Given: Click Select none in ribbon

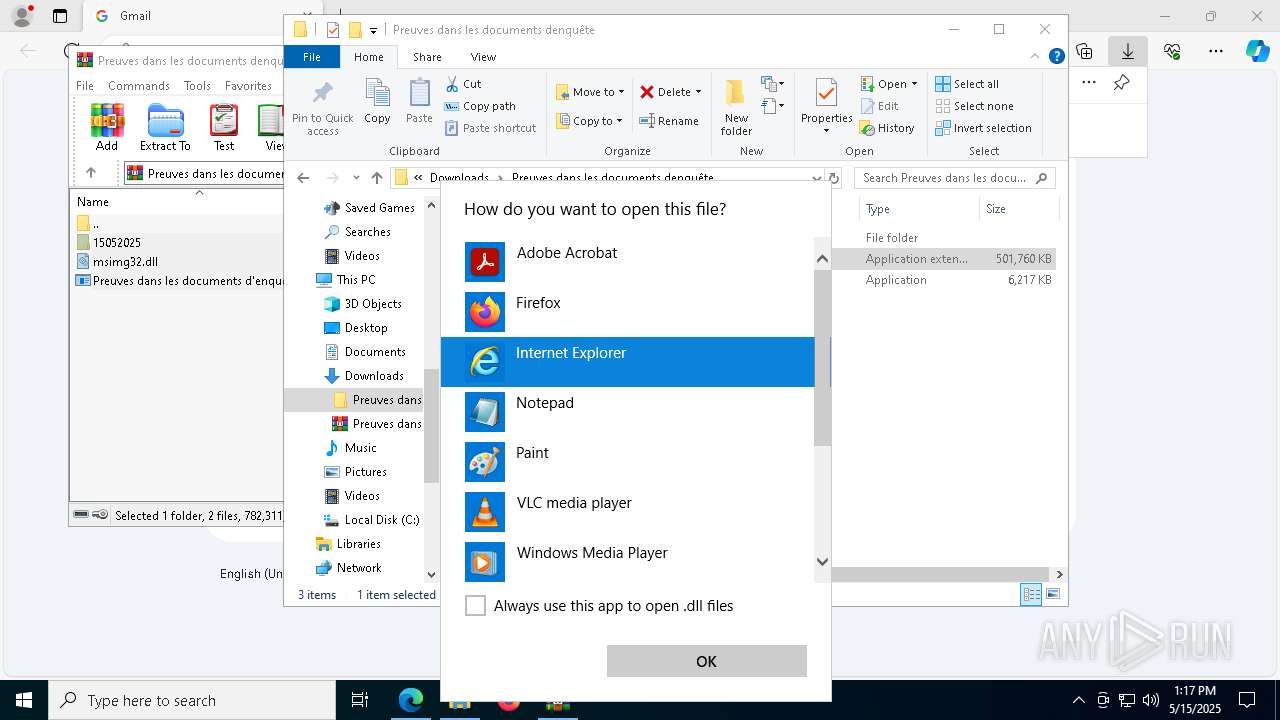Looking at the screenshot, I should [974, 106].
